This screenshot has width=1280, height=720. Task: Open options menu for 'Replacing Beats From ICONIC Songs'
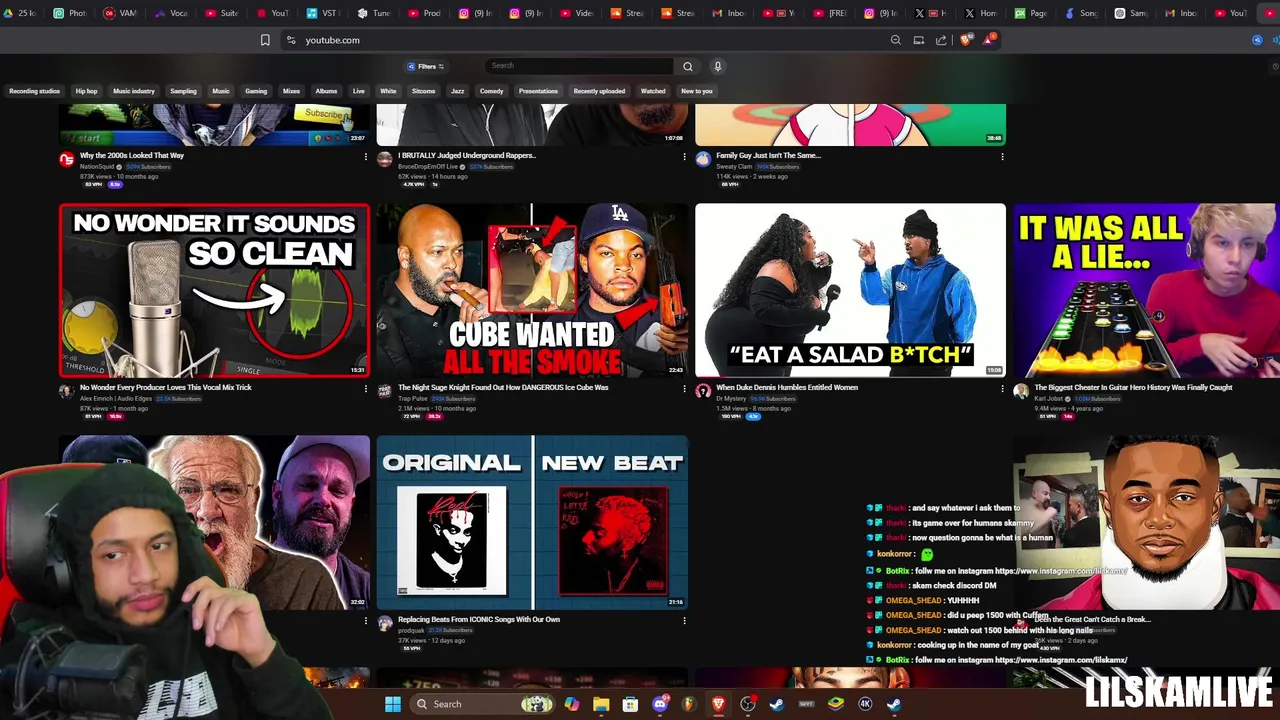684,620
